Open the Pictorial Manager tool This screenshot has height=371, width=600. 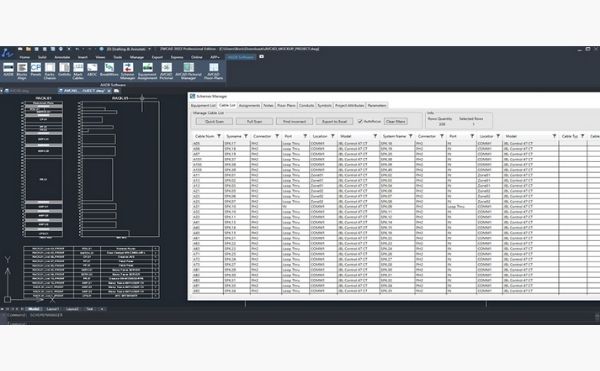tap(188, 71)
